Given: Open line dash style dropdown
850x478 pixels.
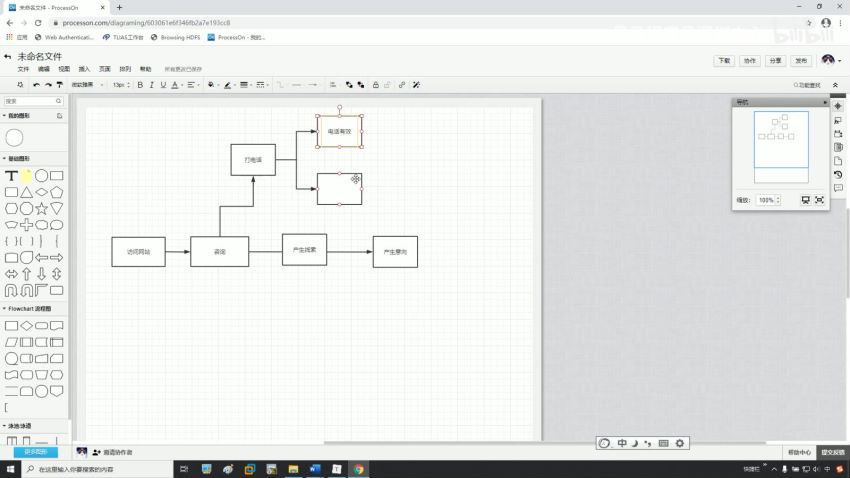Looking at the screenshot, I should pyautogui.click(x=261, y=85).
